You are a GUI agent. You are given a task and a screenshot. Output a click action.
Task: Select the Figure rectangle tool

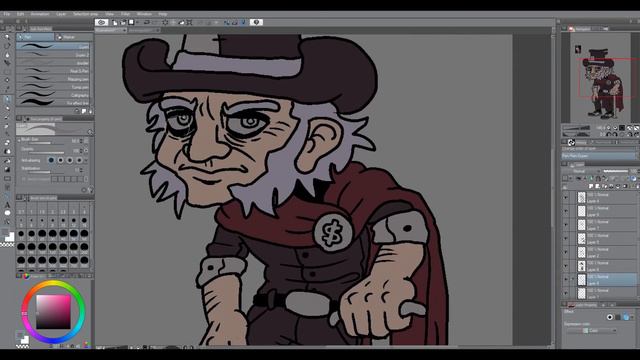tap(7, 178)
